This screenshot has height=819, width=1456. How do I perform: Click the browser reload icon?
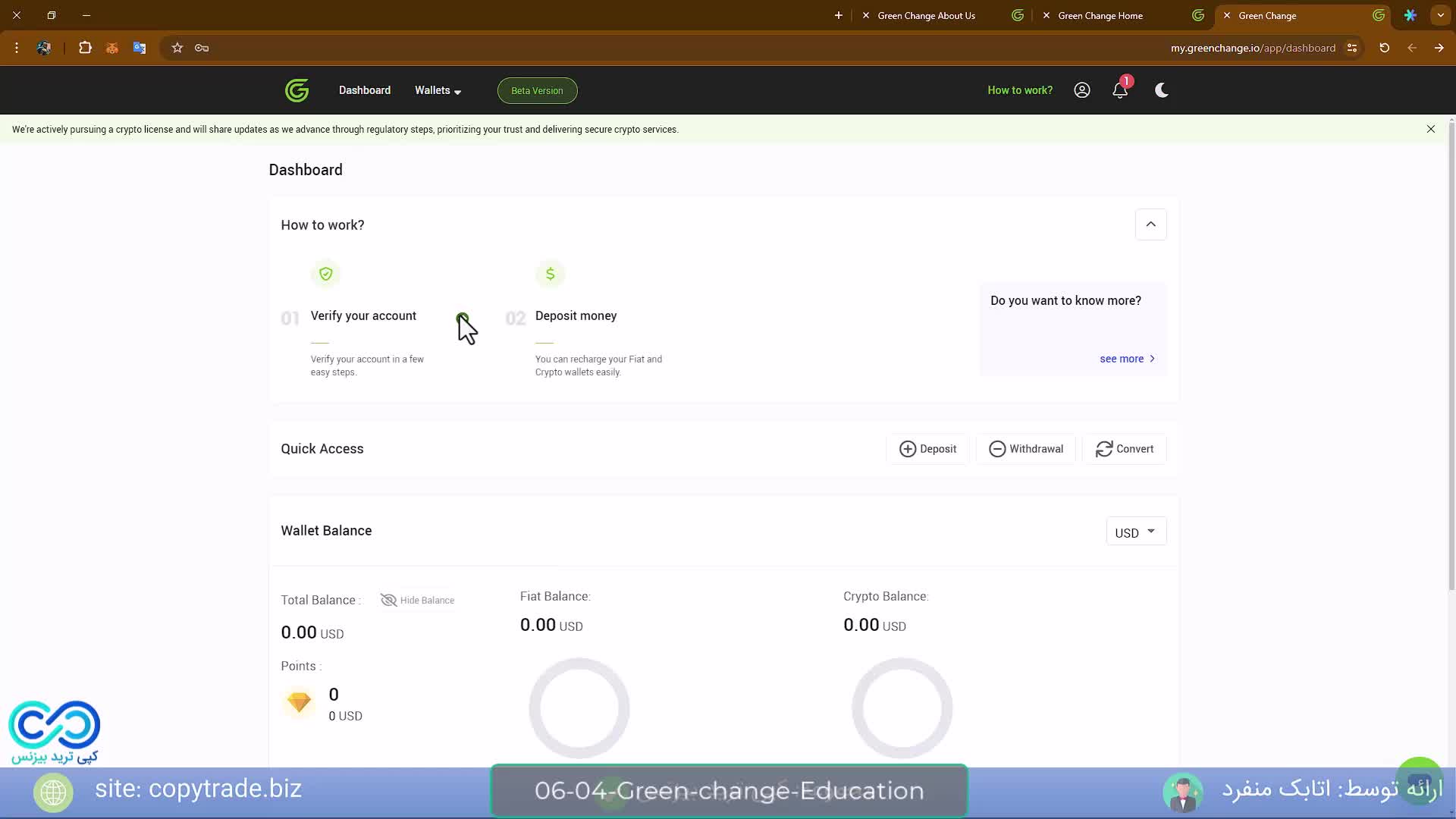(1384, 48)
